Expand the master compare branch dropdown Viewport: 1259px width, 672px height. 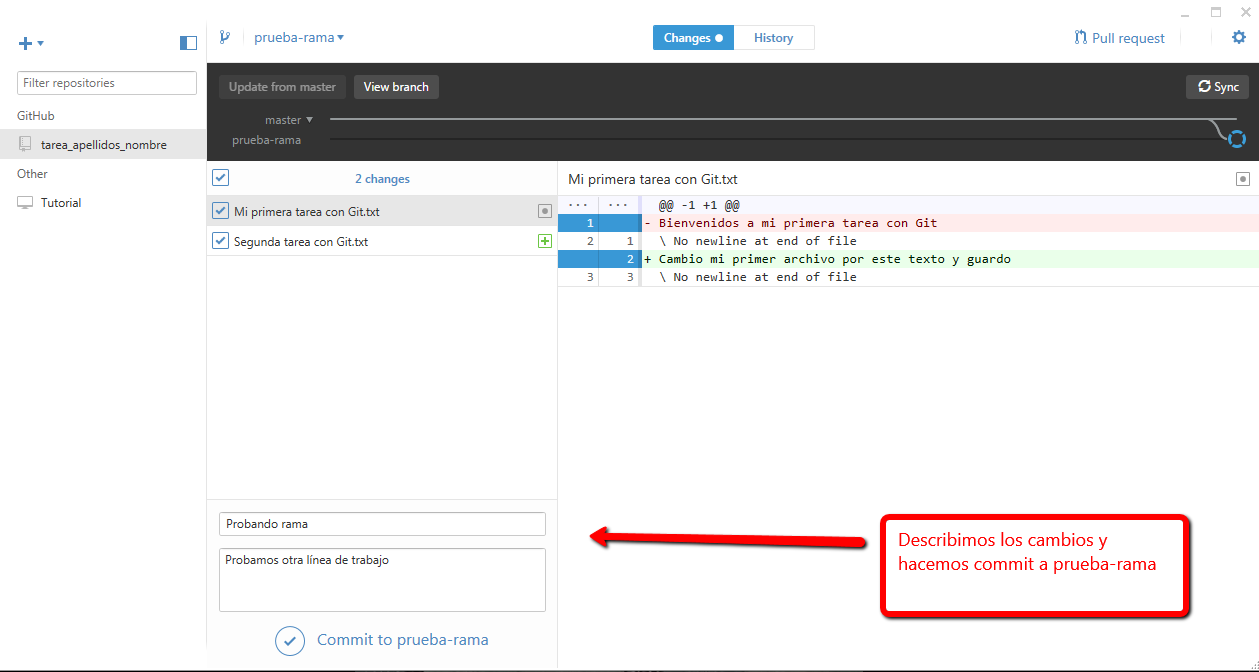click(289, 120)
